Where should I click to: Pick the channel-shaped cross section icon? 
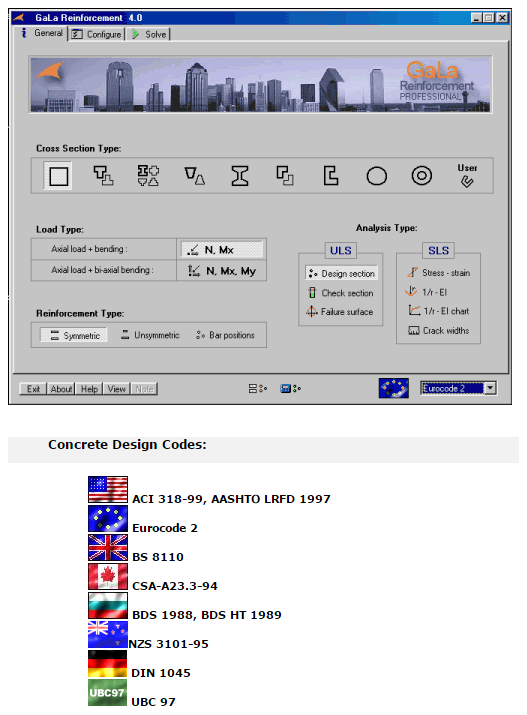click(331, 176)
